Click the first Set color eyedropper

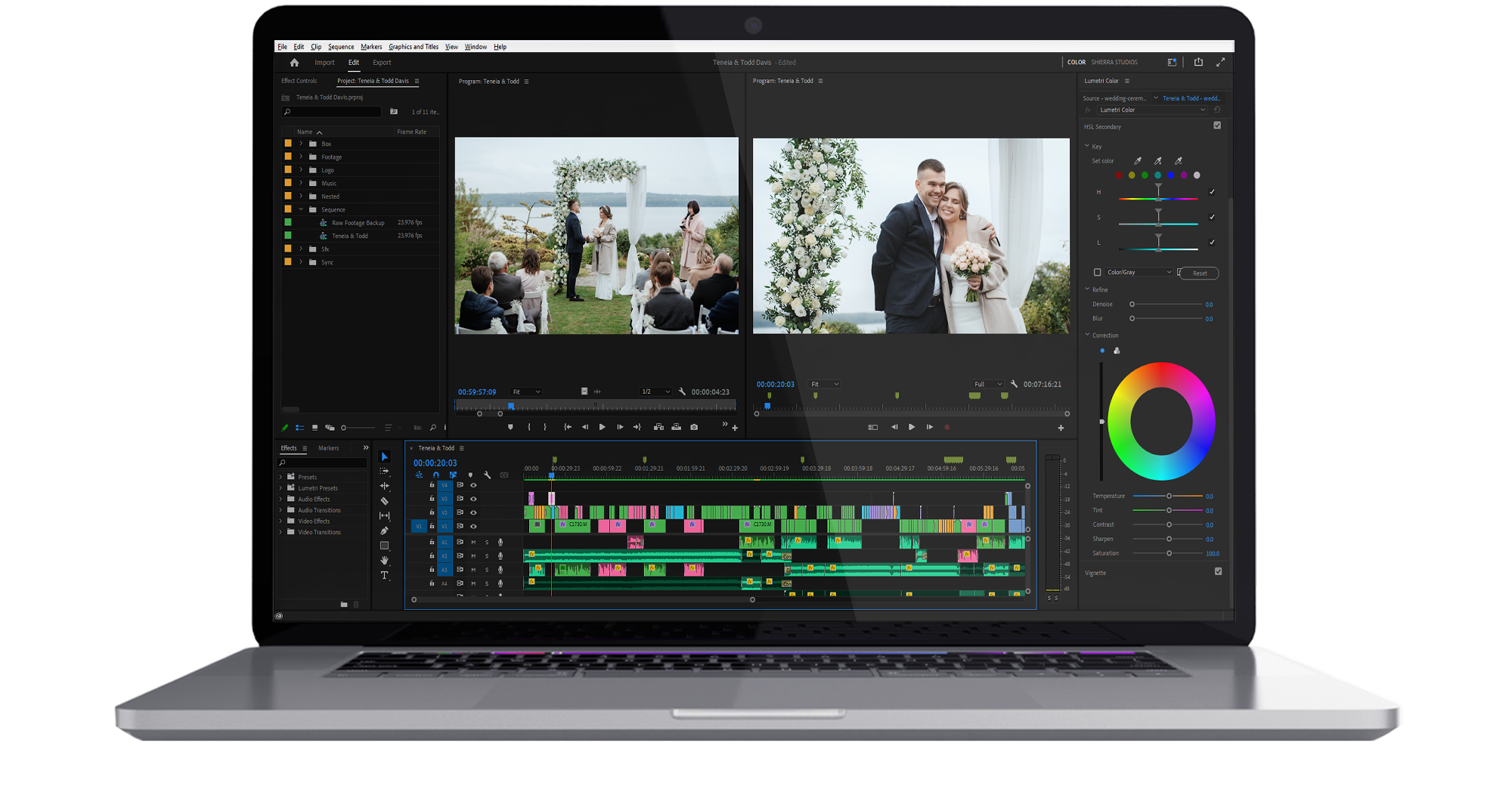(x=1137, y=161)
